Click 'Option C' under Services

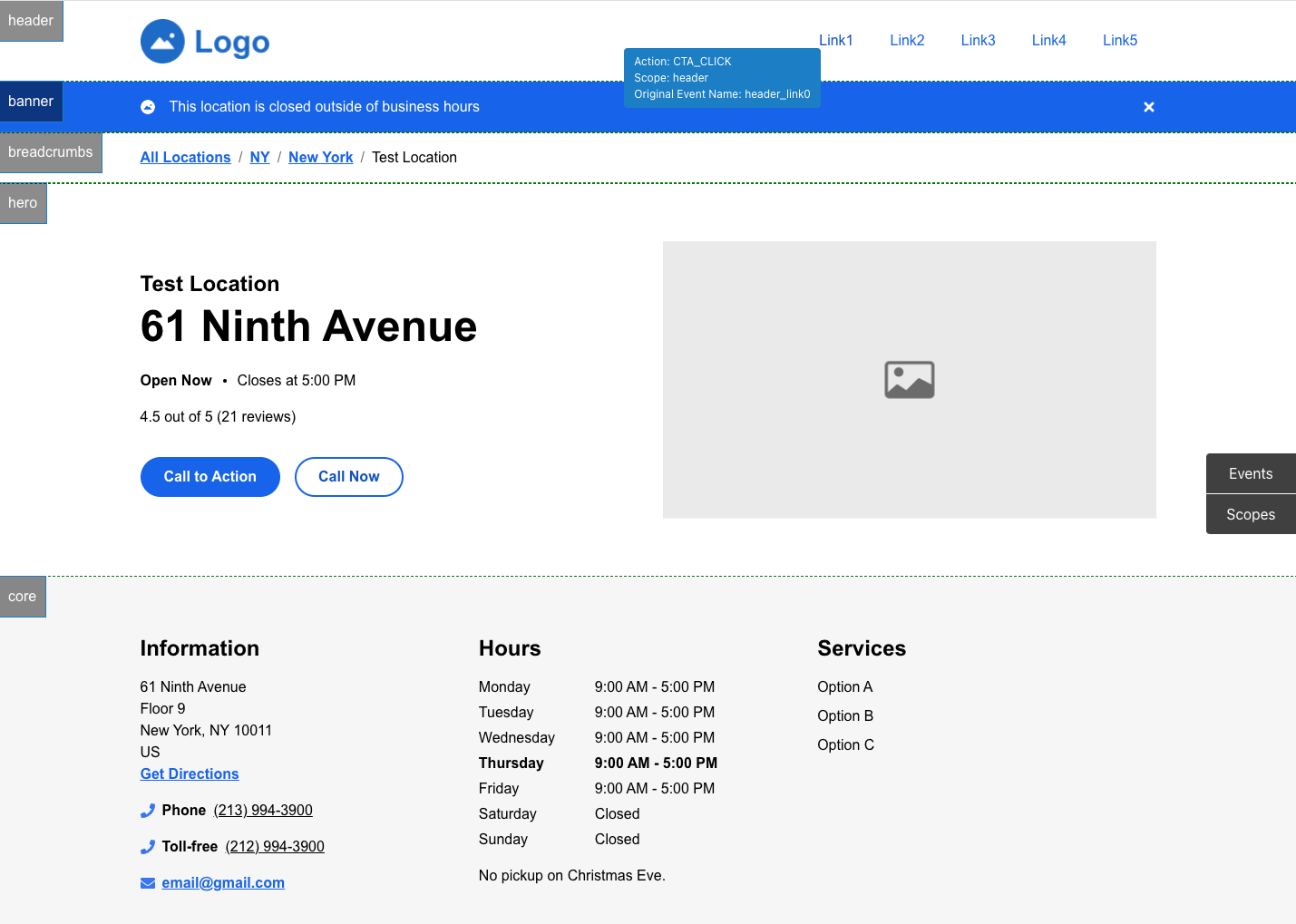(846, 745)
